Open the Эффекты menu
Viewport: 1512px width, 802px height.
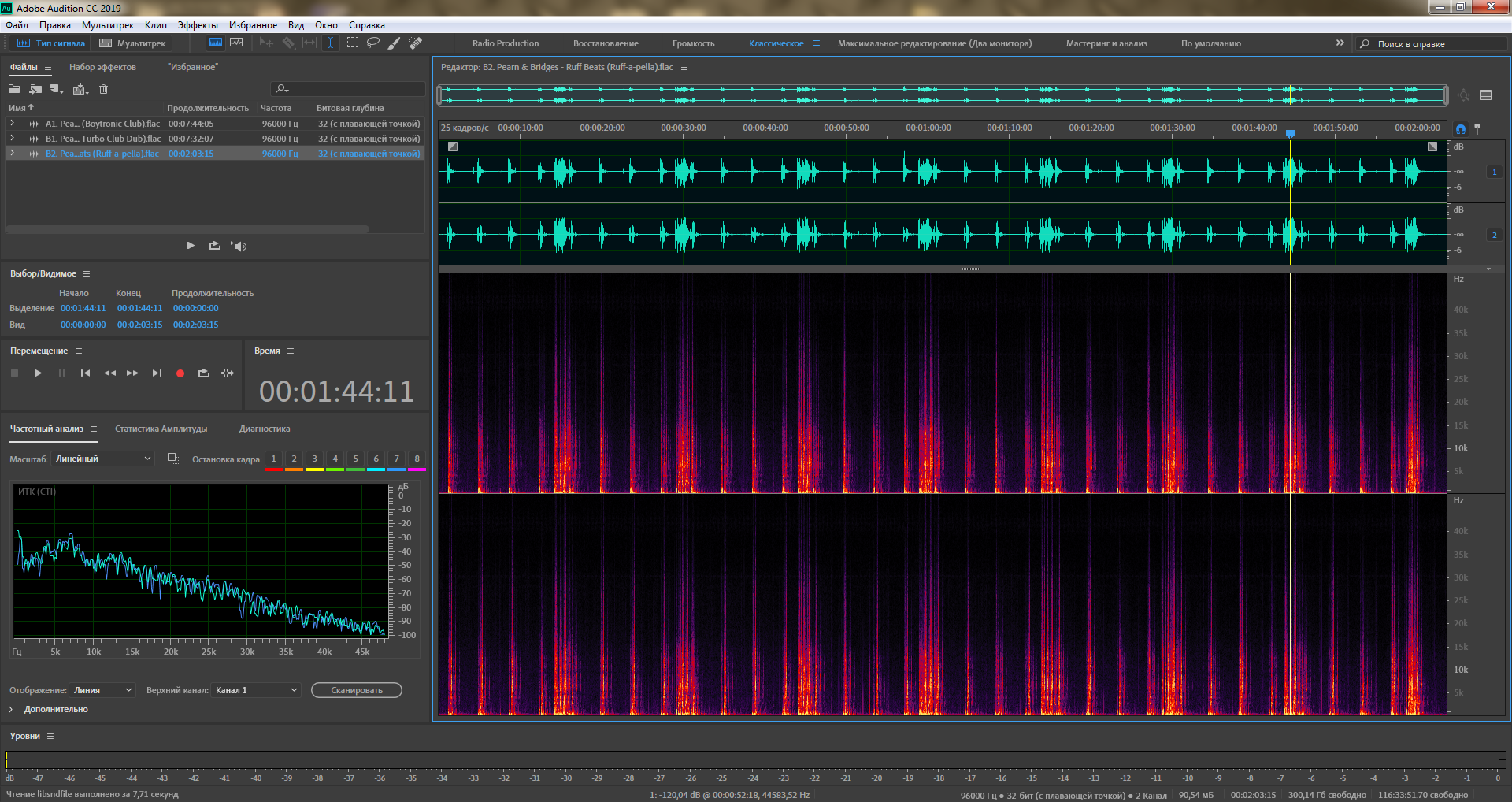(197, 25)
